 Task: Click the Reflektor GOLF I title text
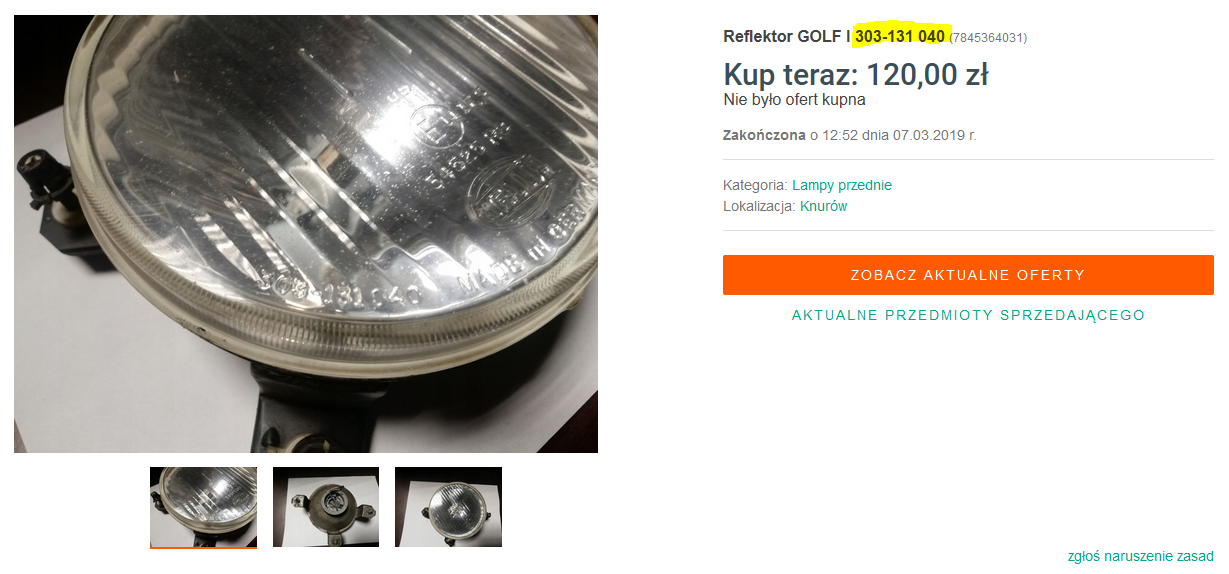pyautogui.click(x=787, y=37)
